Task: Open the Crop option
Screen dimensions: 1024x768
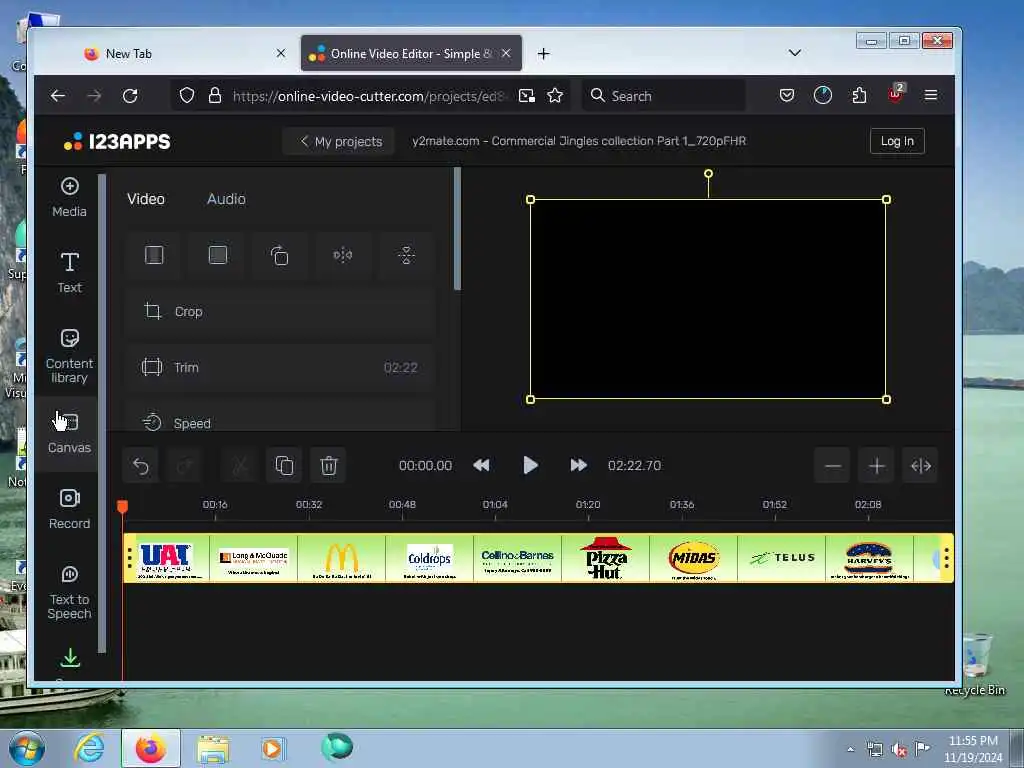Action: (280, 312)
